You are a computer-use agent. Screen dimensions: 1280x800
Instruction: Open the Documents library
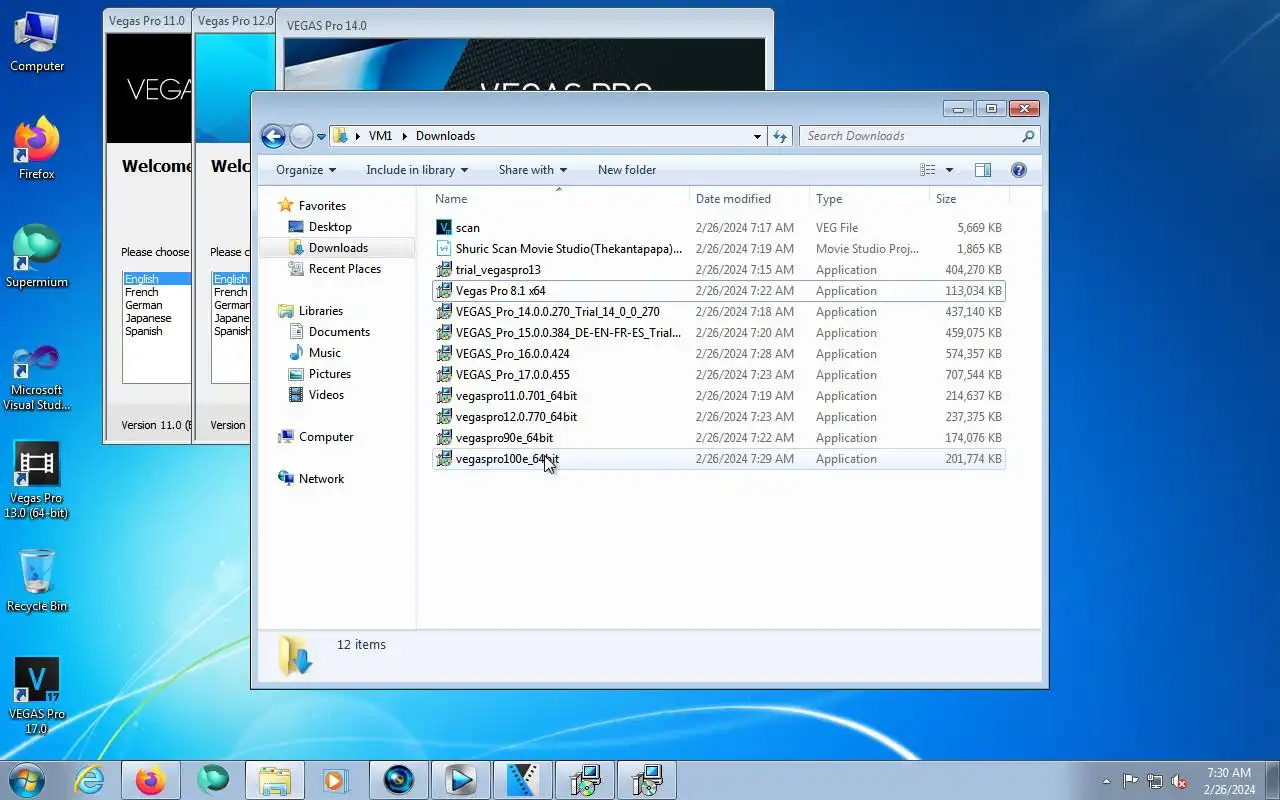click(x=339, y=332)
